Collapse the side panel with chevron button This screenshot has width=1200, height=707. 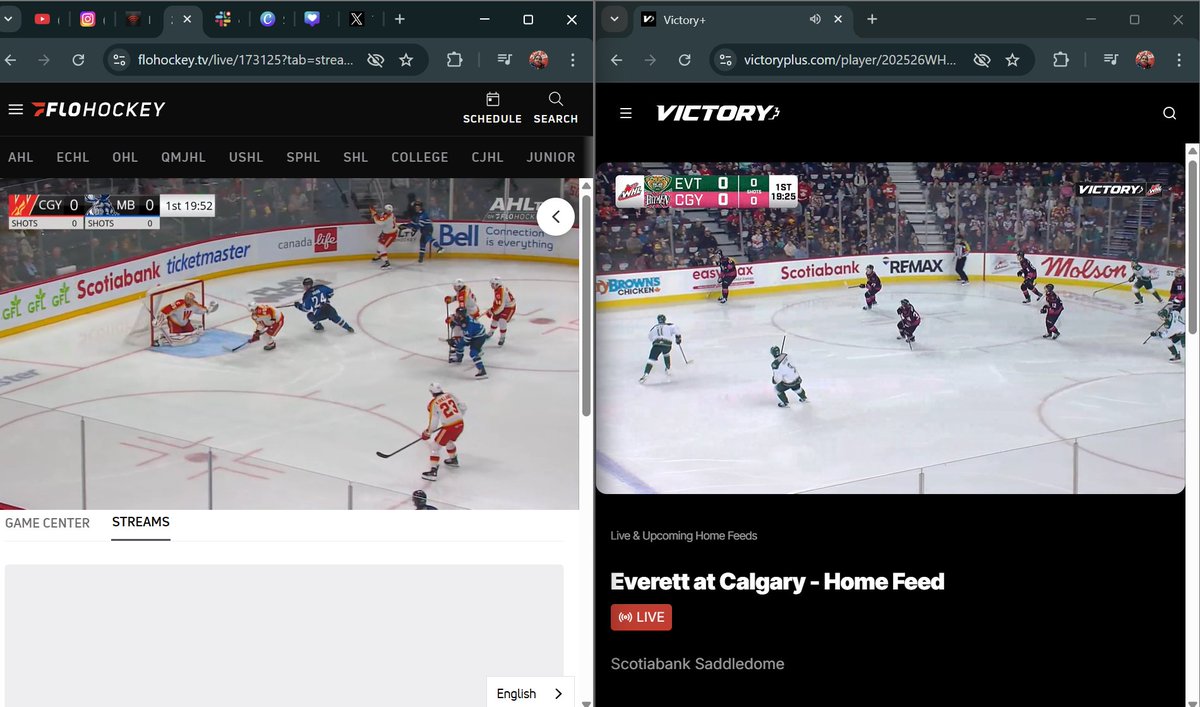tap(556, 216)
